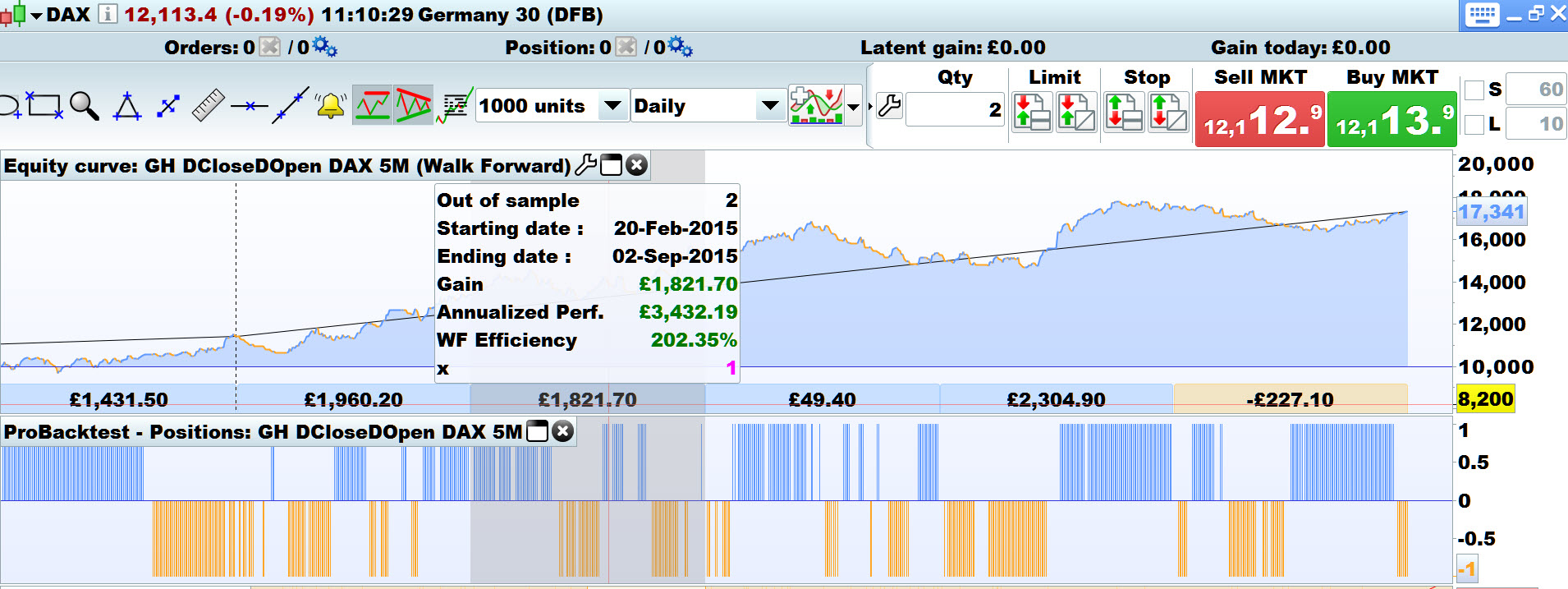Select the £1,431.50 walk forward period

coord(118,399)
